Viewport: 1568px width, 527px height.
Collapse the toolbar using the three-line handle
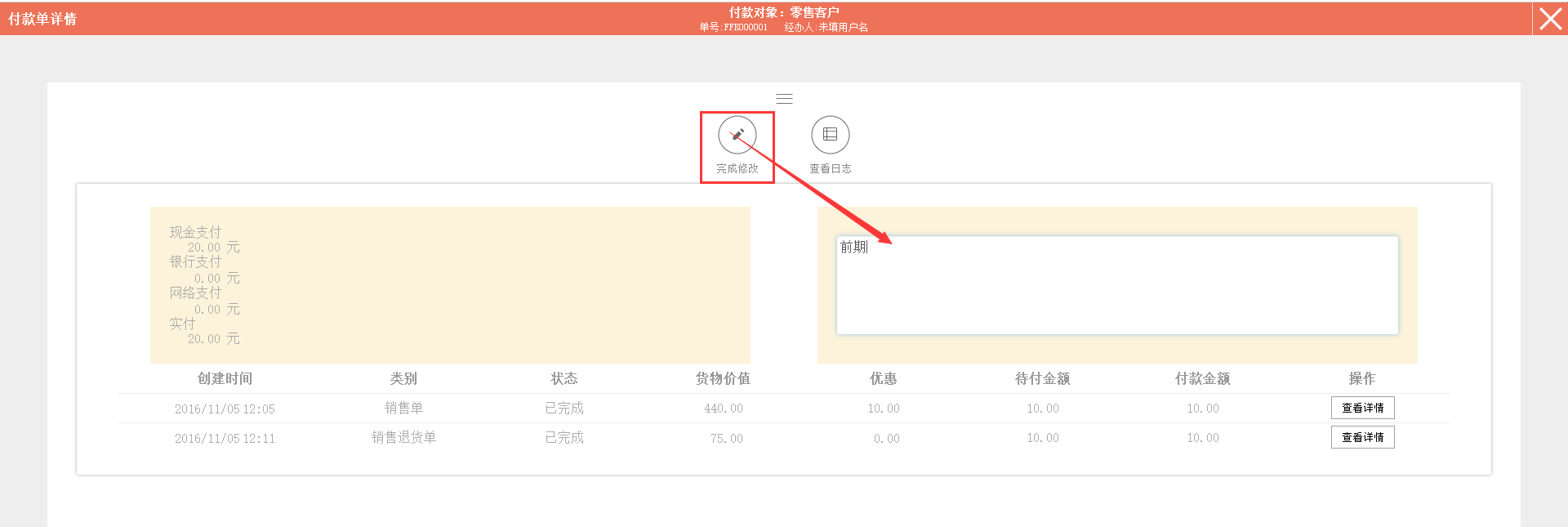coord(784,99)
